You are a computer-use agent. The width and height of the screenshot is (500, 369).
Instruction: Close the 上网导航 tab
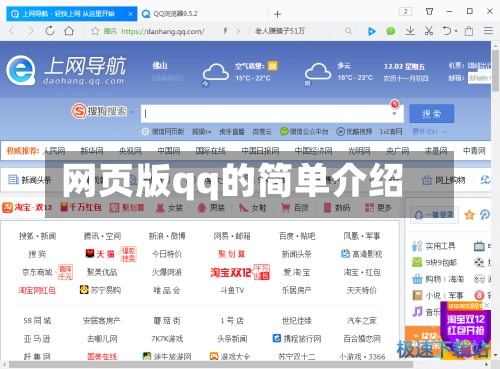pyautogui.click(x=130, y=14)
